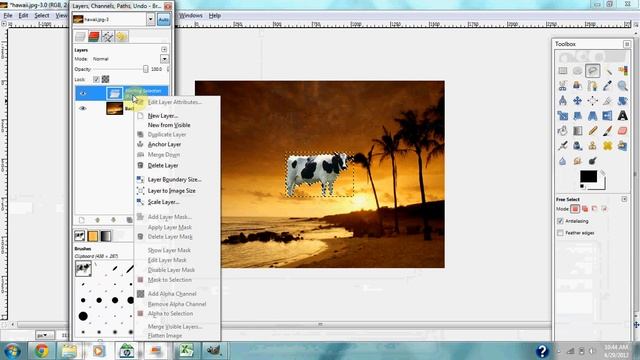This screenshot has width=640, height=360.
Task: Select the Dodge/Burn tool
Action: point(593,161)
